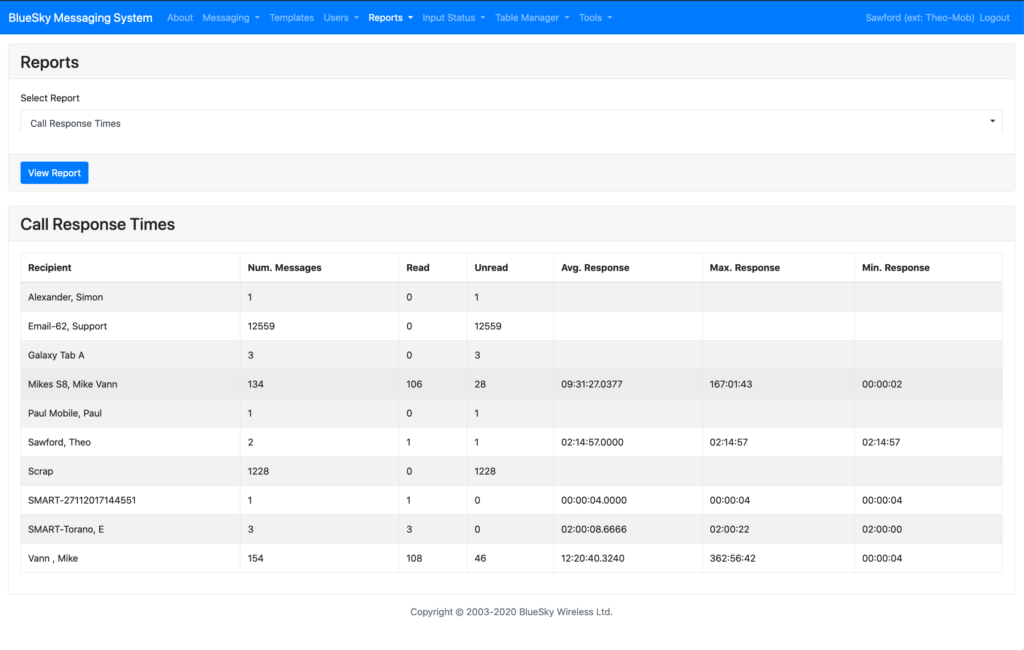
Task: Open the Table Manager dropdown
Action: point(532,18)
